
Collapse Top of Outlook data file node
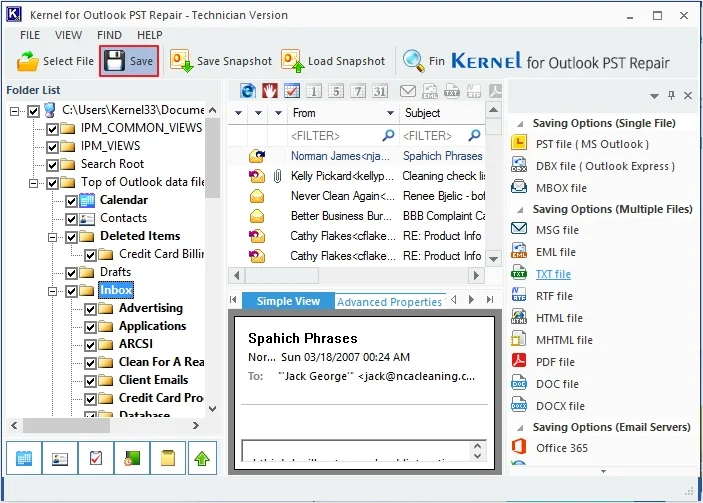(x=34, y=183)
